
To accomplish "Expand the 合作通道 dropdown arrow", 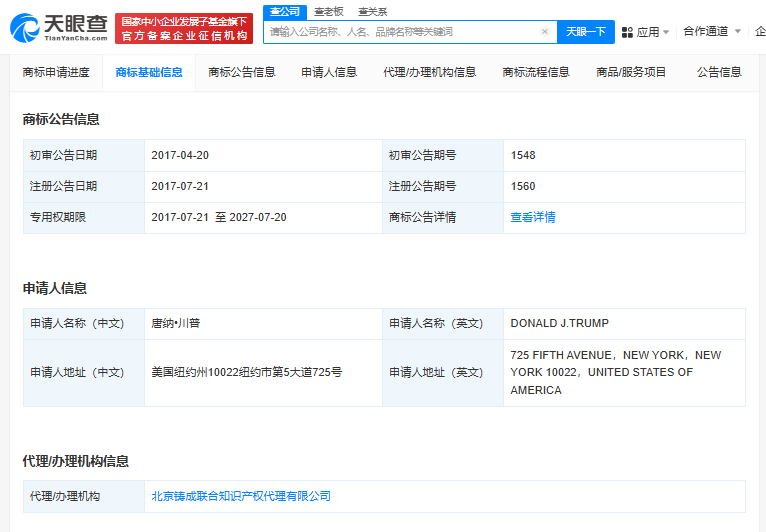I will click(738, 31).
